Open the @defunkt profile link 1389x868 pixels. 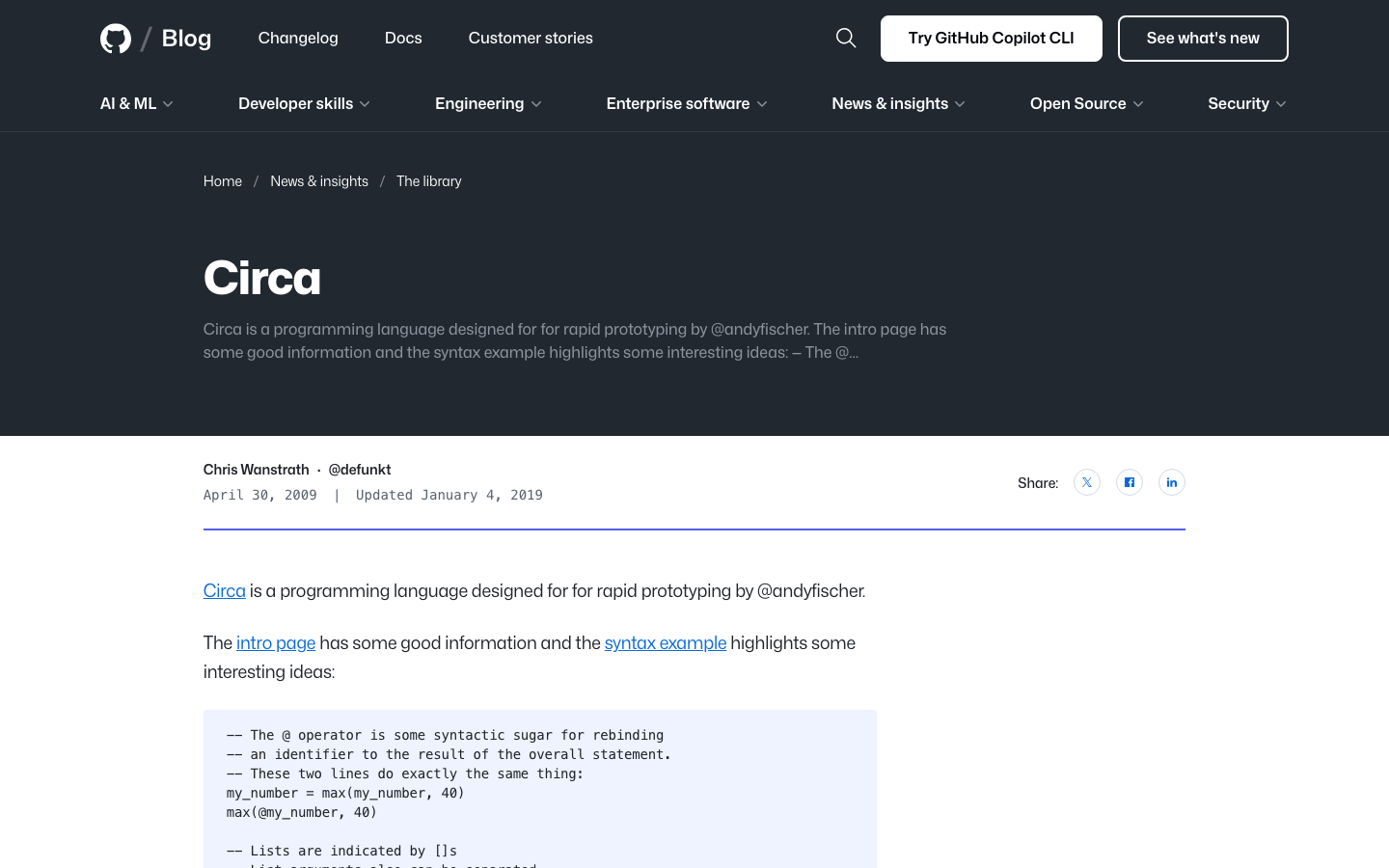pos(360,470)
